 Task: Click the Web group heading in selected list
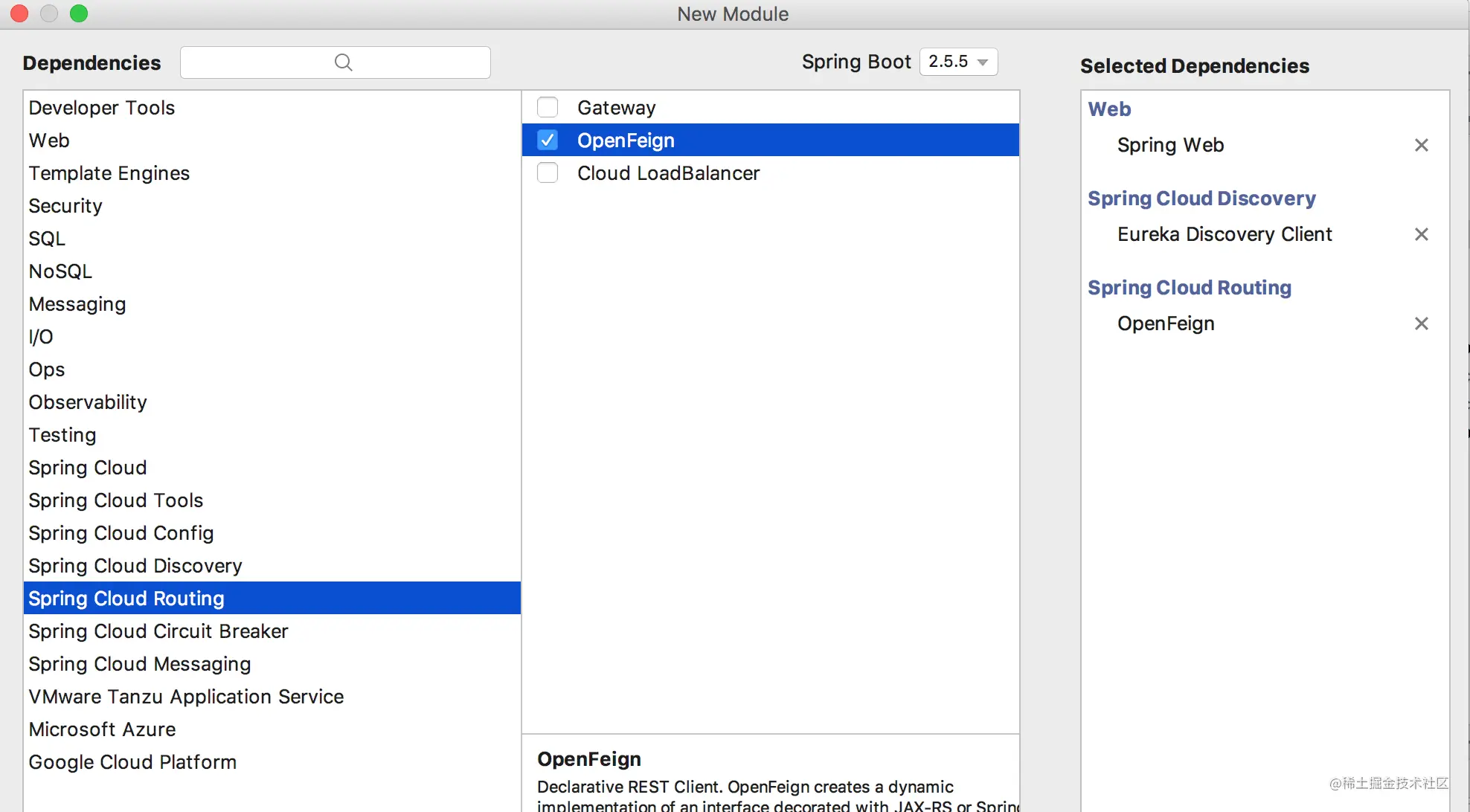pyautogui.click(x=1109, y=109)
